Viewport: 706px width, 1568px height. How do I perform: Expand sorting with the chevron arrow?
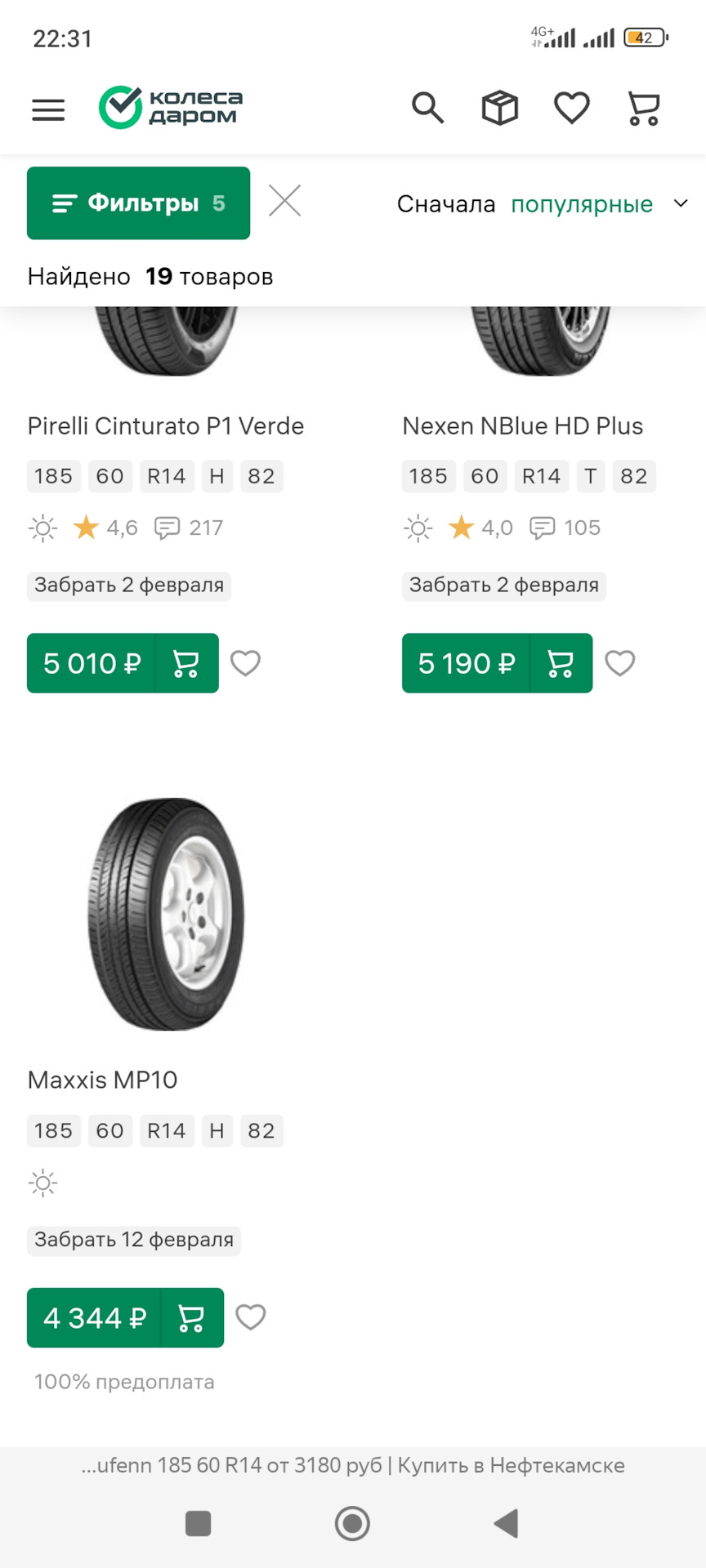(x=681, y=203)
